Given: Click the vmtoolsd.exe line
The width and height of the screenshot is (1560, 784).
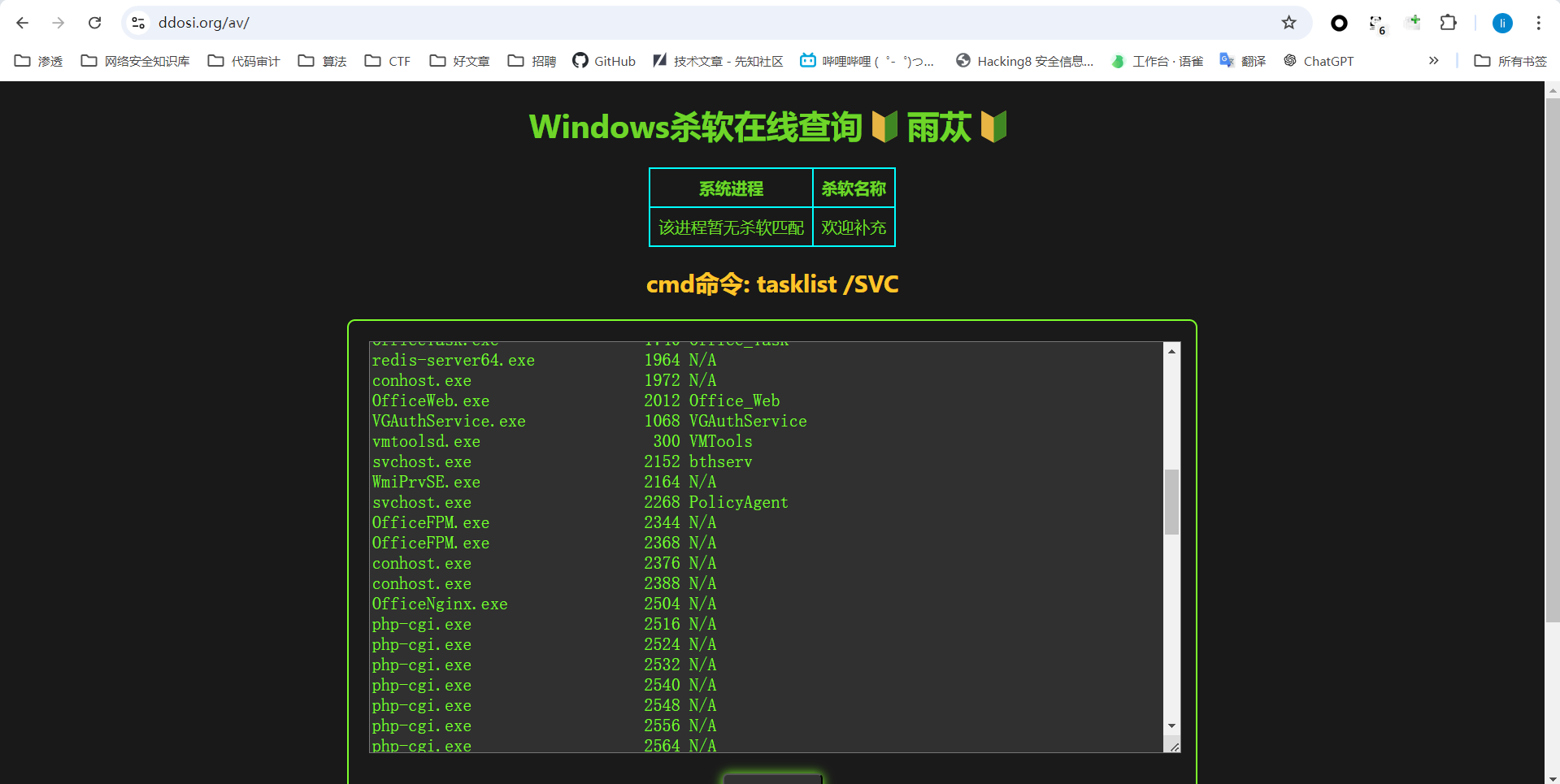Looking at the screenshot, I should pyautogui.click(x=562, y=441).
